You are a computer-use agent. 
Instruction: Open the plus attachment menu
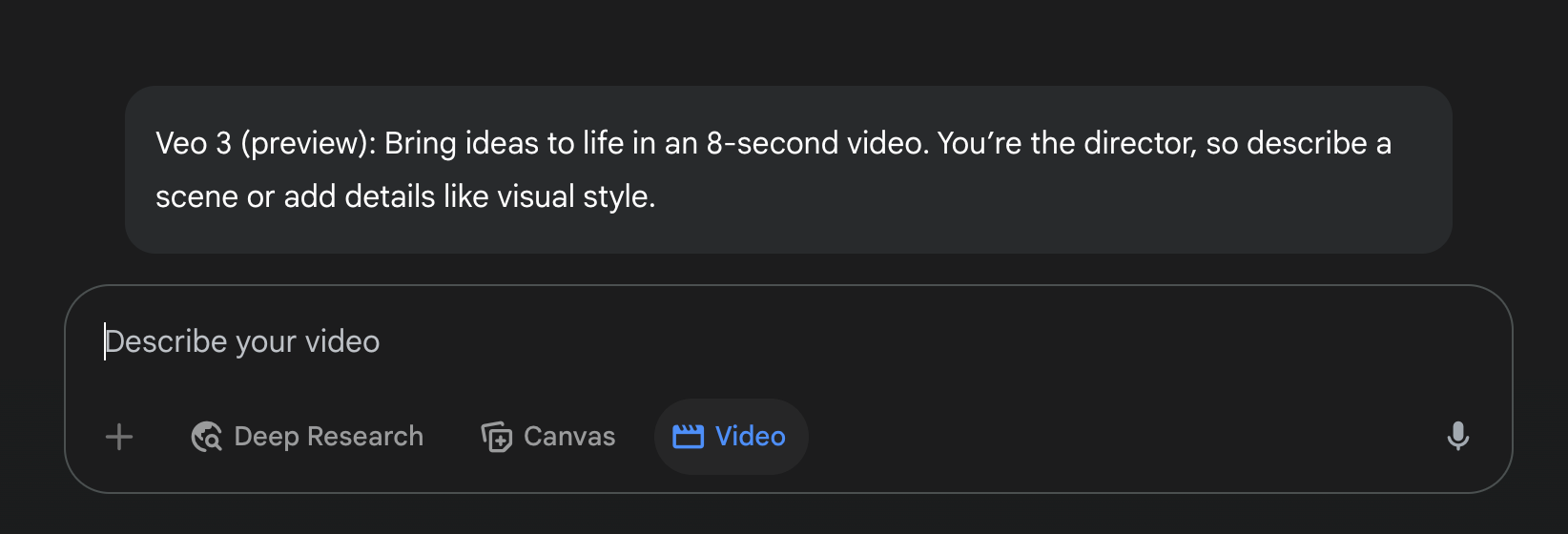119,437
